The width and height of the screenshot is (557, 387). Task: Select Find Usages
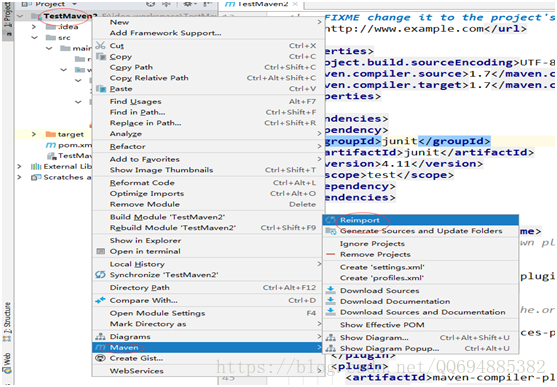point(209,101)
